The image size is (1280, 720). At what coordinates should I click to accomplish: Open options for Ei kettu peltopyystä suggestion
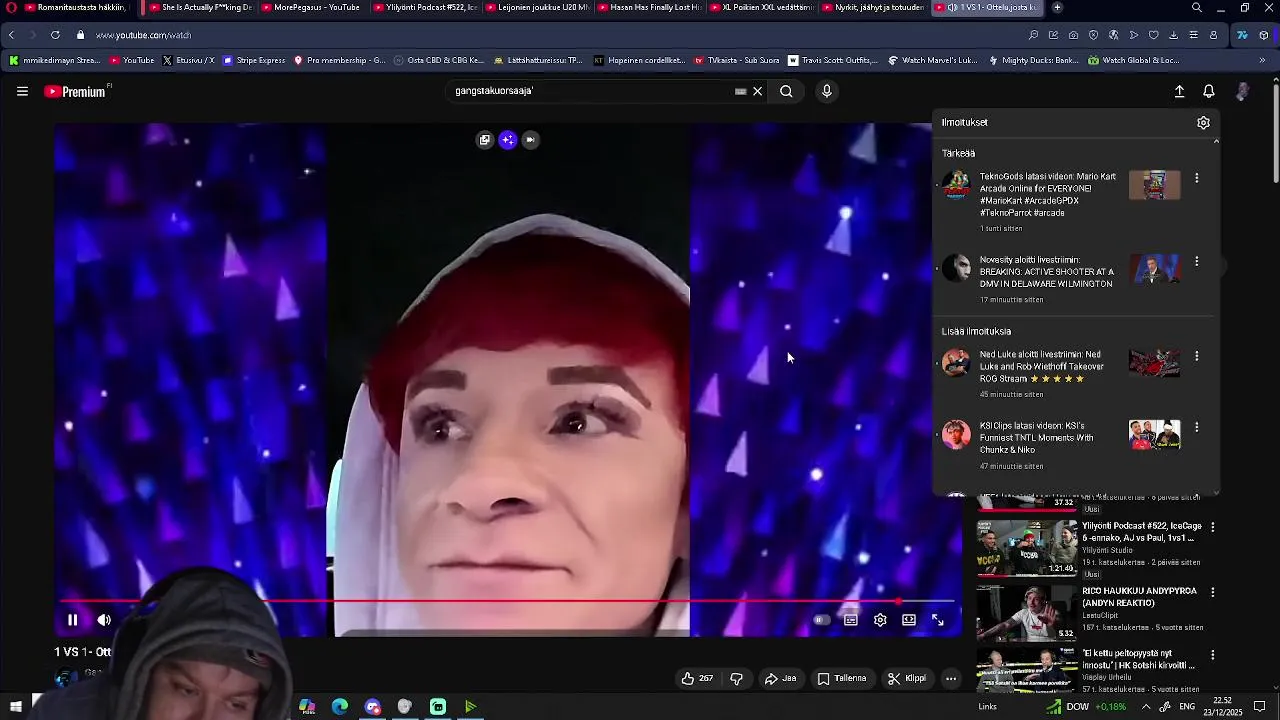click(x=1213, y=655)
